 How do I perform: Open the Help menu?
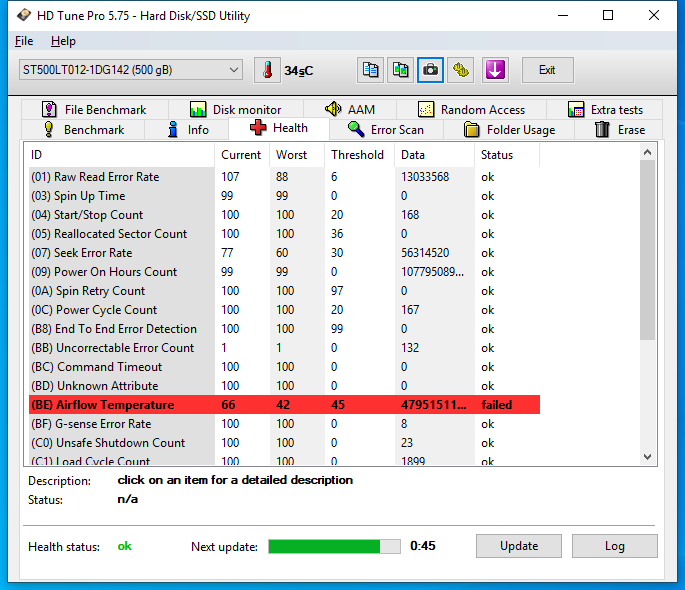(63, 41)
